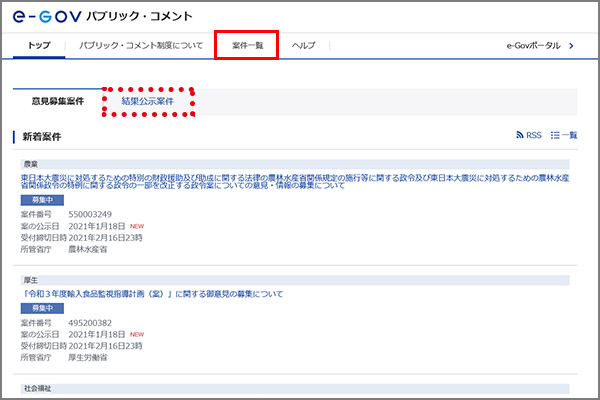The height and width of the screenshot is (400, 600).
Task: Click the chevron next to e-Govポータル
Action: [572, 46]
